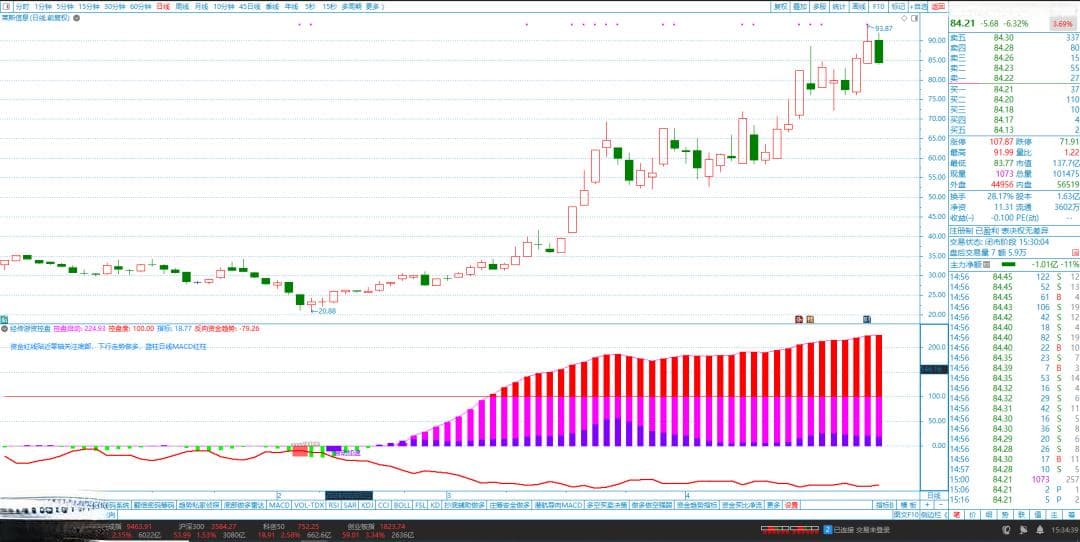Click the blue connection status icon 已连接
Screen dimensions: 1080x542
tap(827, 530)
